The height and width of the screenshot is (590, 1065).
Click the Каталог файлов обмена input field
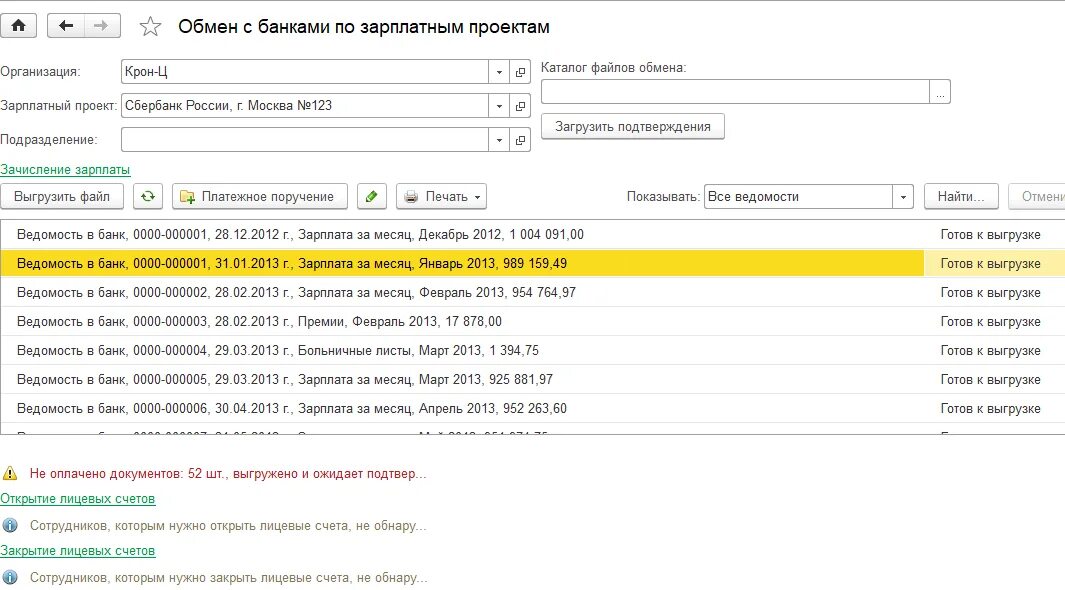[736, 92]
